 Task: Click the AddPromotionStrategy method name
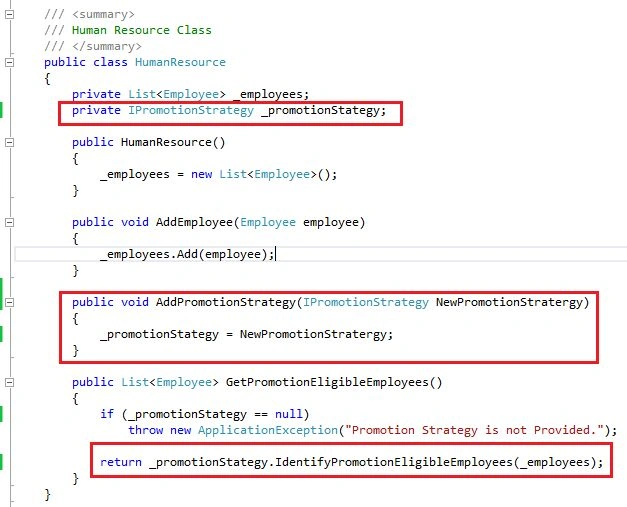pyautogui.click(x=226, y=302)
